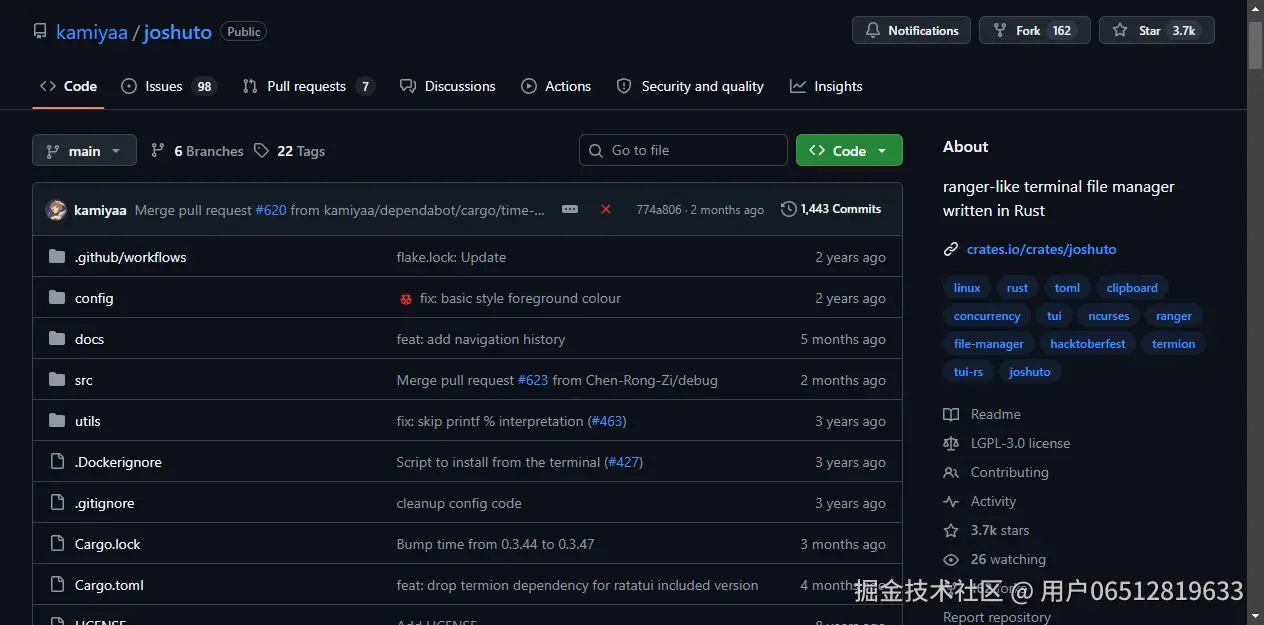Open the .Dockerignore file
Screen dimensions: 1264x625
click(x=118, y=462)
